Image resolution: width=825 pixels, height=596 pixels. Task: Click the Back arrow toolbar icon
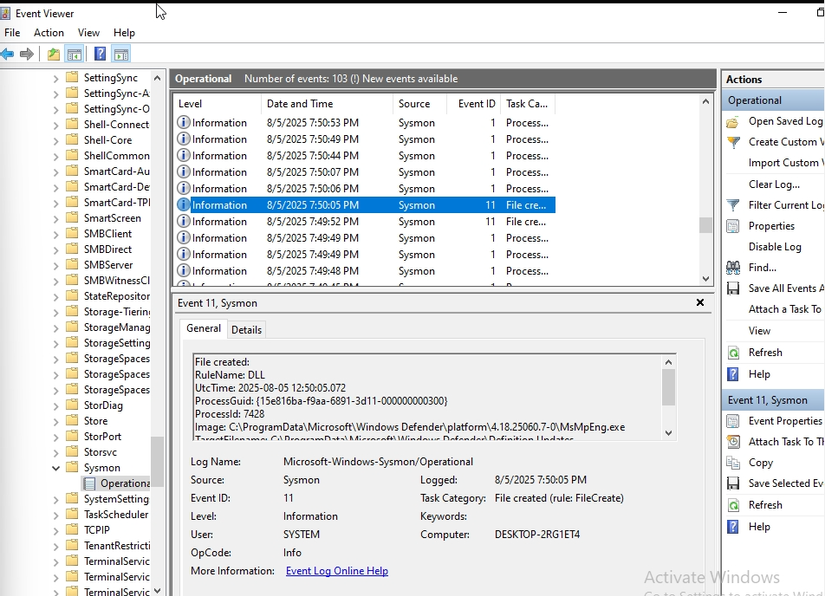click(x=7, y=54)
